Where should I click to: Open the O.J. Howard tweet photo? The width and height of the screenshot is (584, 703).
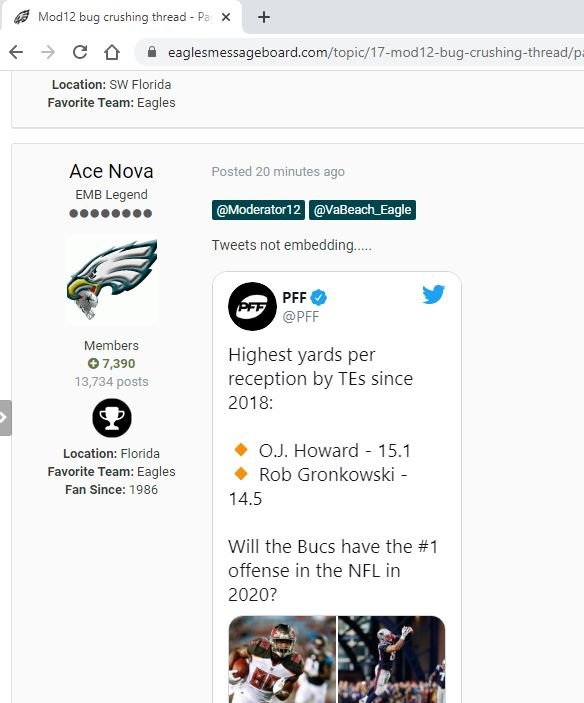(282, 659)
